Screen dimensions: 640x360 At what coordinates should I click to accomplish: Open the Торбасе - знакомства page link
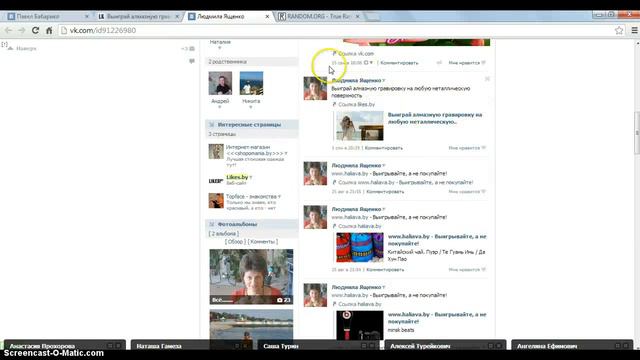coord(251,196)
